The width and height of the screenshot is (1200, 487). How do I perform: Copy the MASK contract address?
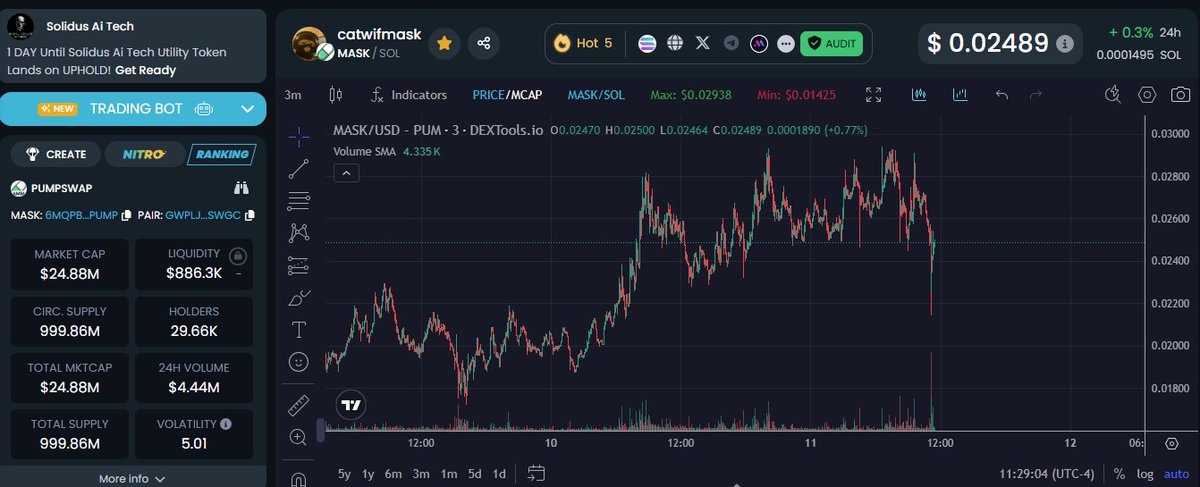tap(125, 215)
